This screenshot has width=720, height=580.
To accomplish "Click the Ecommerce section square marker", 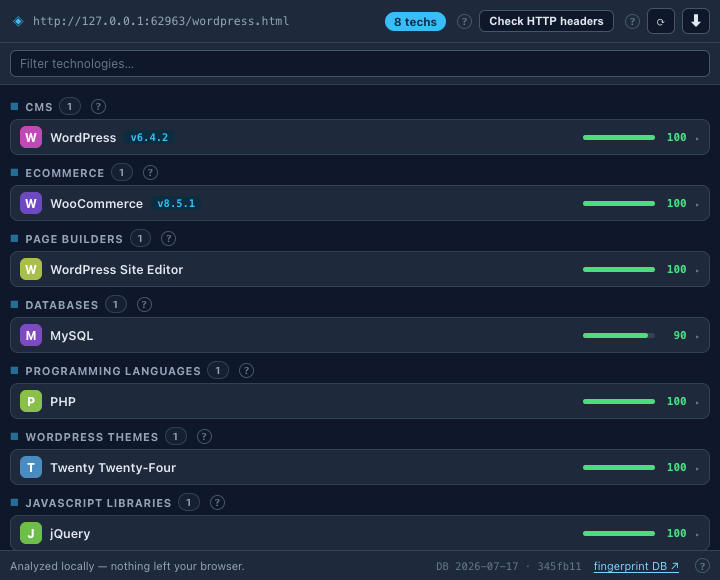I will (x=14, y=173).
